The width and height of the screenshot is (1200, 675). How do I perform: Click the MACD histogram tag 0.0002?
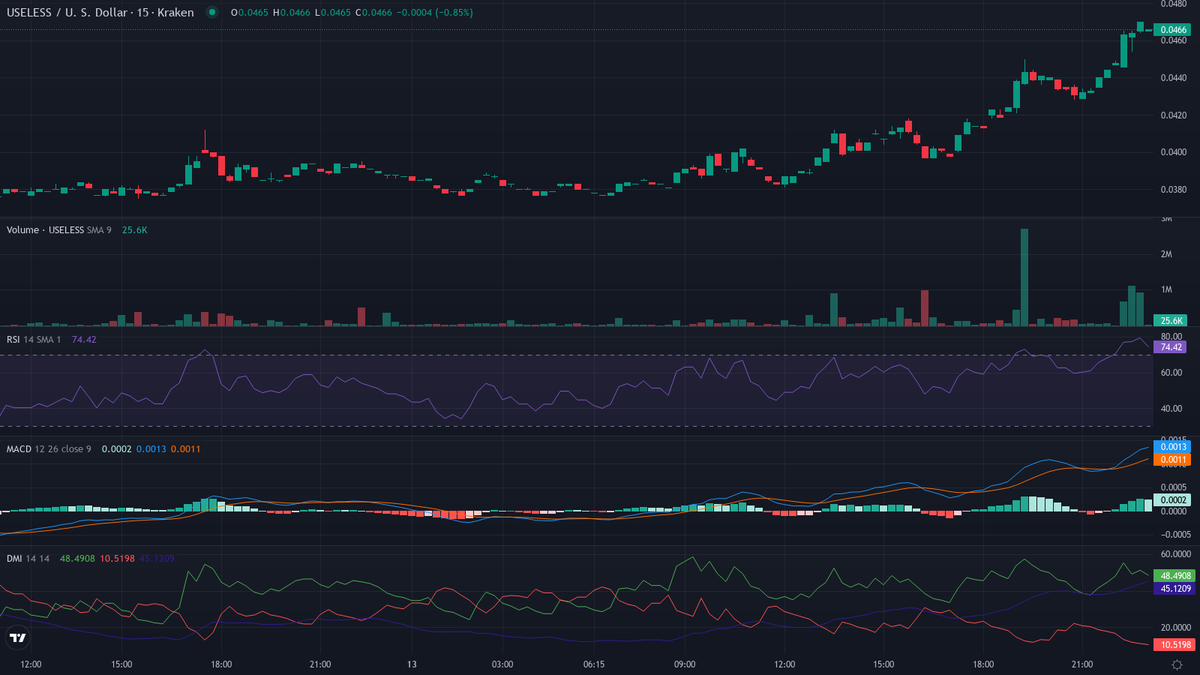pyautogui.click(x=1171, y=500)
